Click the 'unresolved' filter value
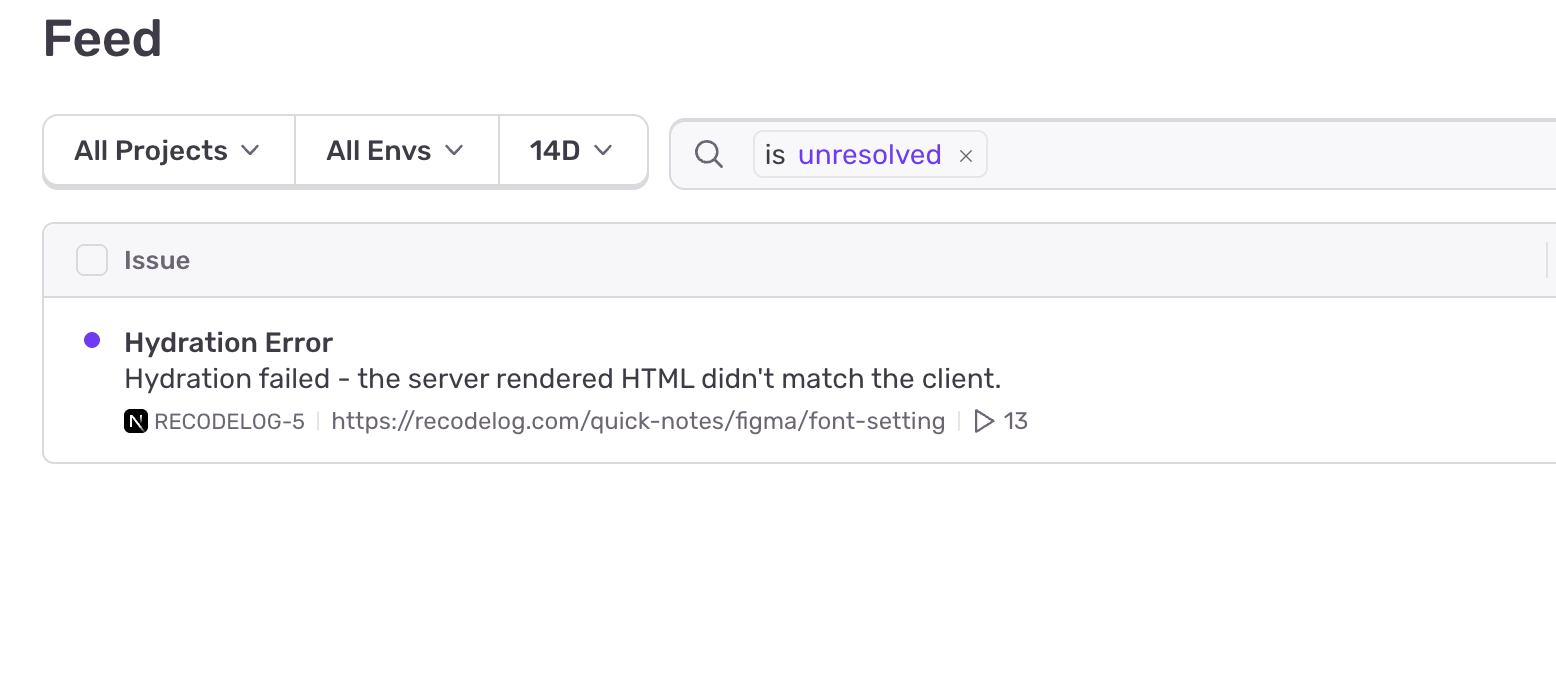The image size is (1556, 674). coord(869,155)
